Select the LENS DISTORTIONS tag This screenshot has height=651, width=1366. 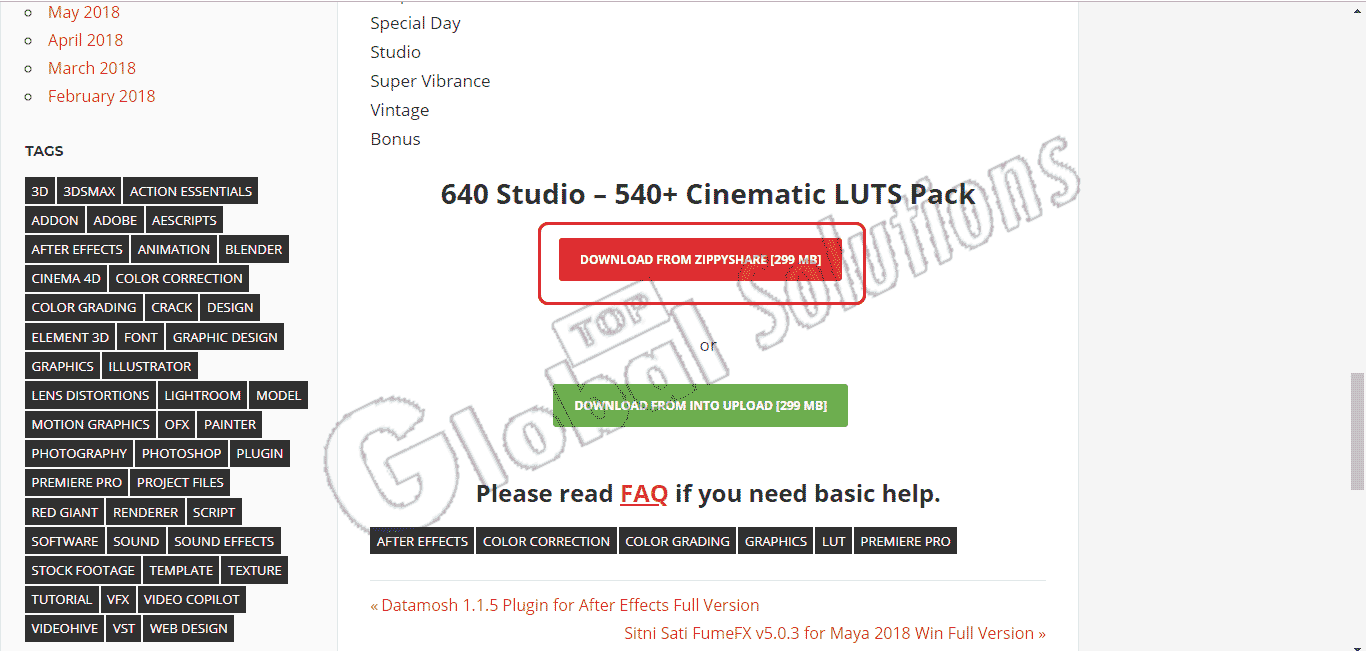[90, 395]
